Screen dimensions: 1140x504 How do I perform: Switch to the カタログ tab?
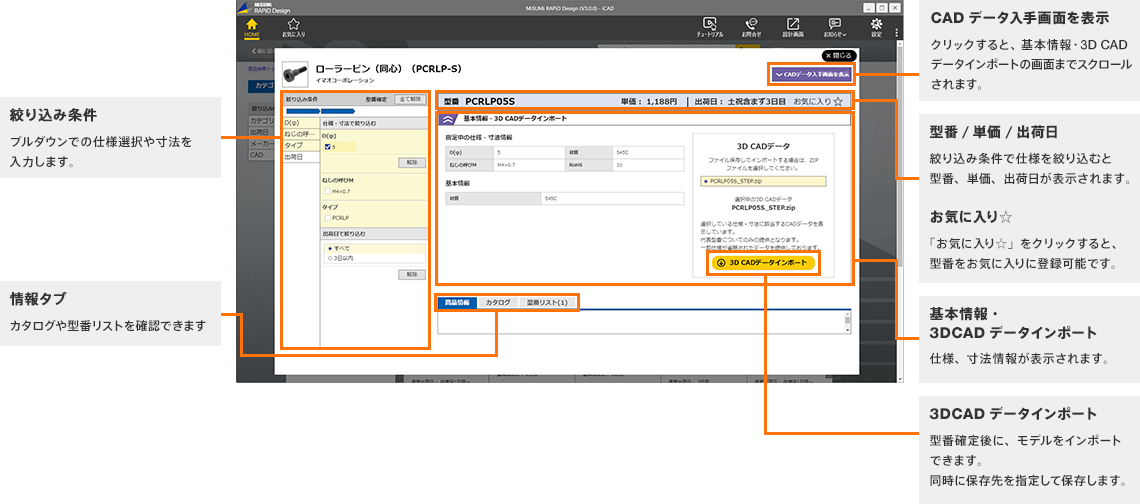[x=497, y=302]
